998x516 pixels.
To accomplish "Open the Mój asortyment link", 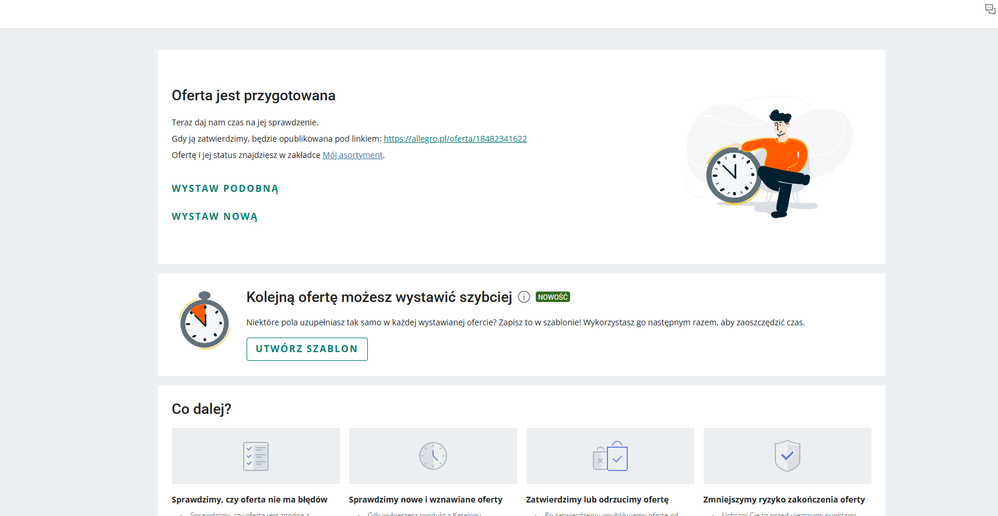I will [x=353, y=155].
